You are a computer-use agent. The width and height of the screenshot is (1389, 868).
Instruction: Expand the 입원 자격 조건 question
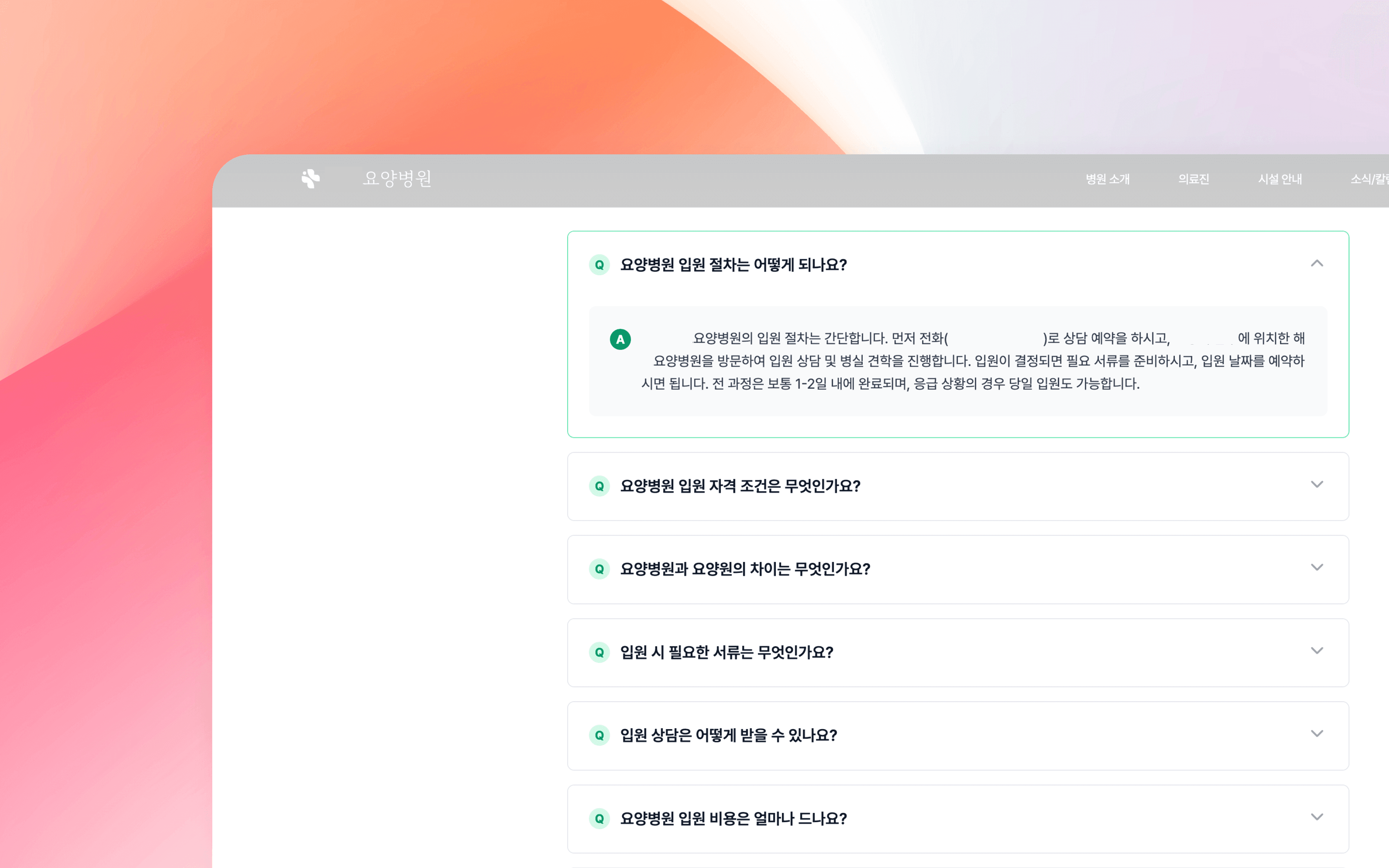[x=1318, y=485]
